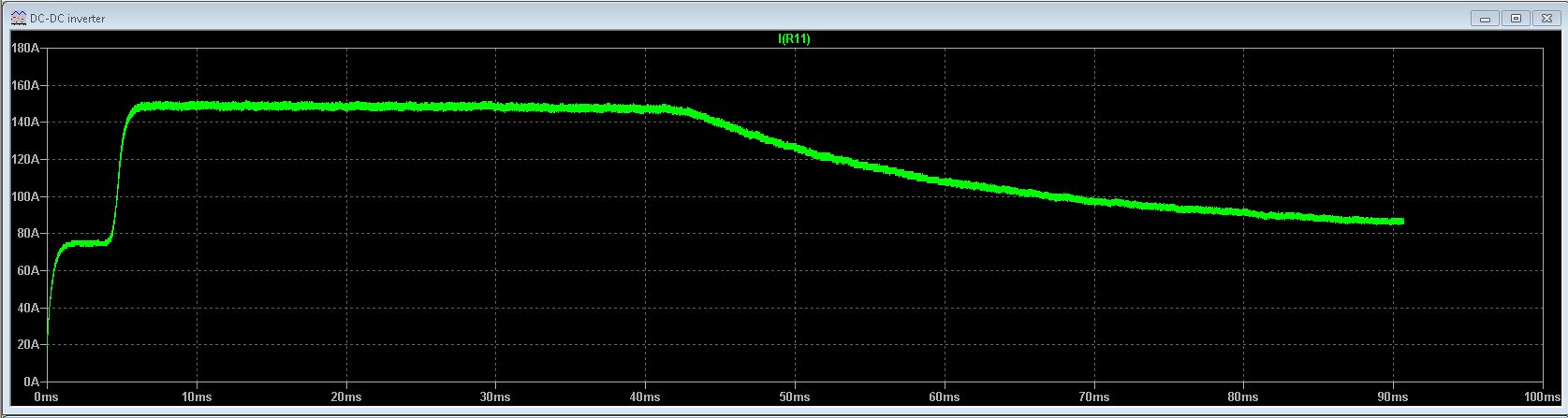The image size is (1568, 418).
Task: Minimize the DC-DC inverter plot window
Action: pyautogui.click(x=1484, y=18)
